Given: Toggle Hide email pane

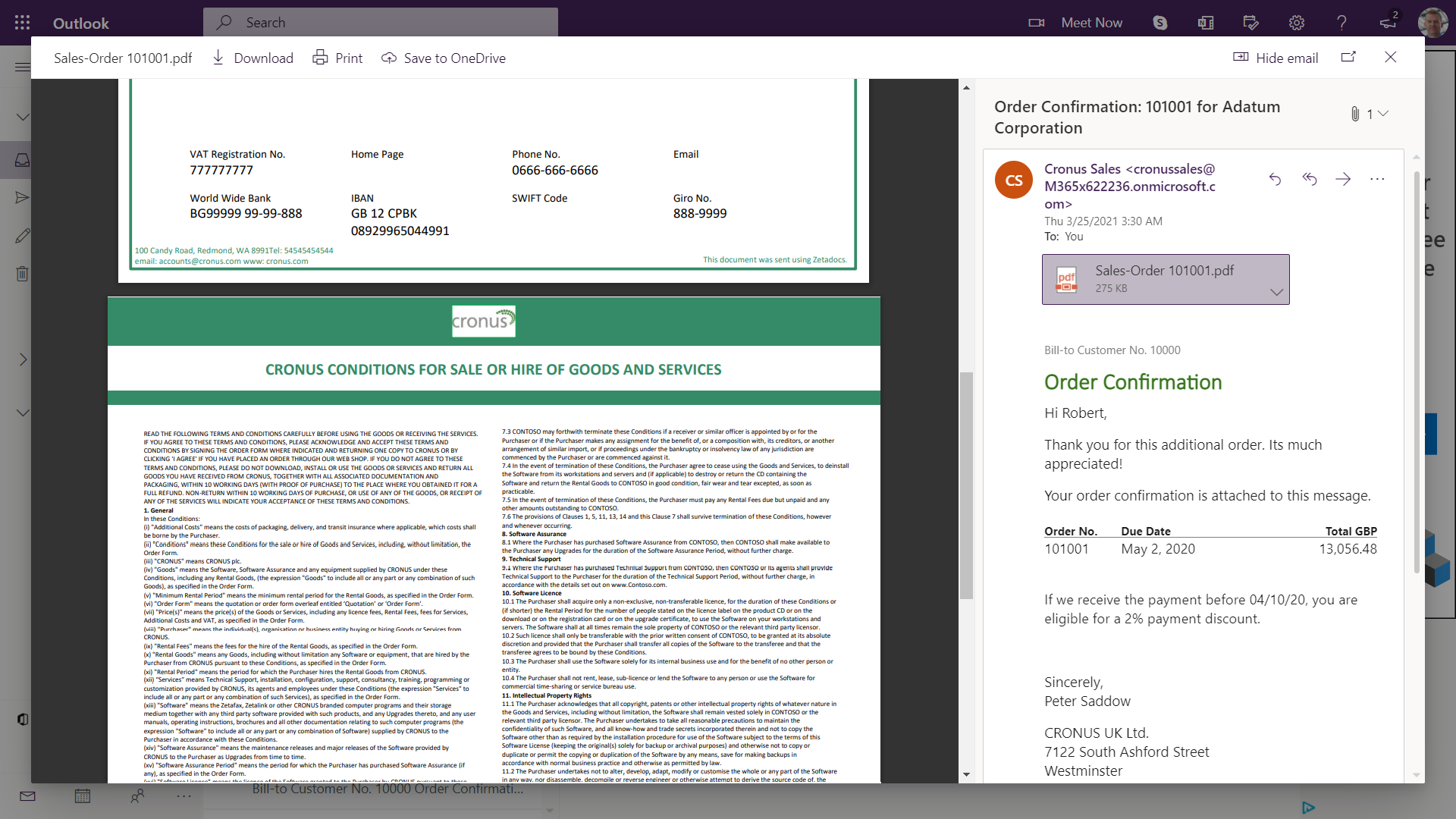Looking at the screenshot, I should [1276, 58].
